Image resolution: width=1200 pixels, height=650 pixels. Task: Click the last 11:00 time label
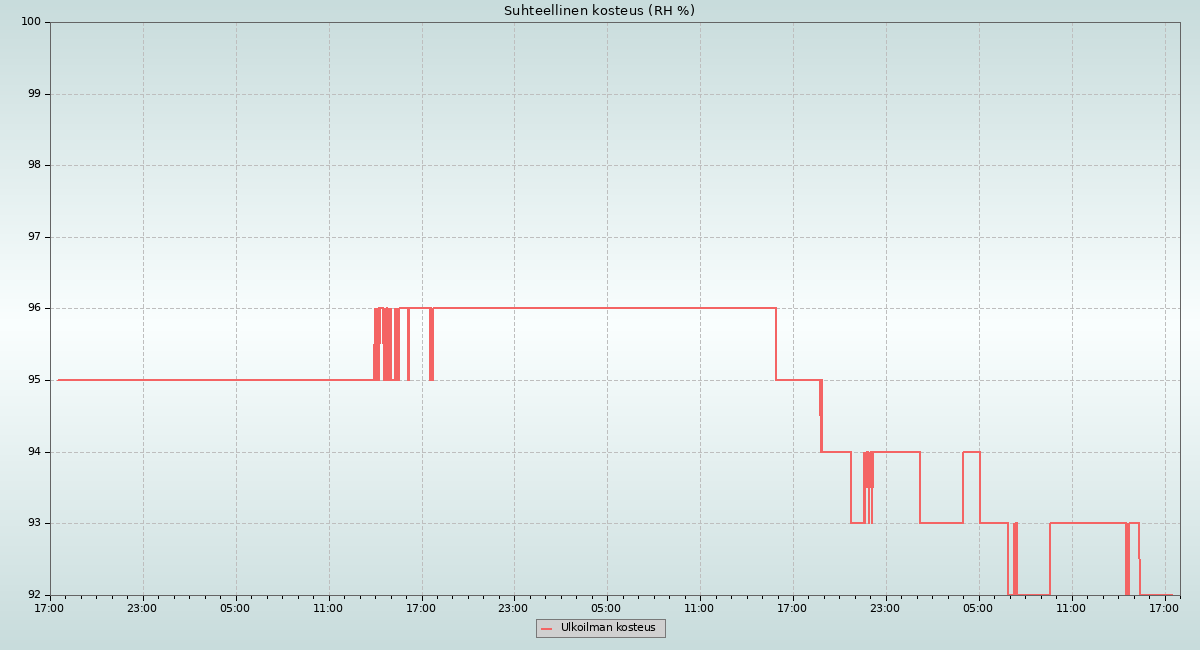(x=1071, y=608)
